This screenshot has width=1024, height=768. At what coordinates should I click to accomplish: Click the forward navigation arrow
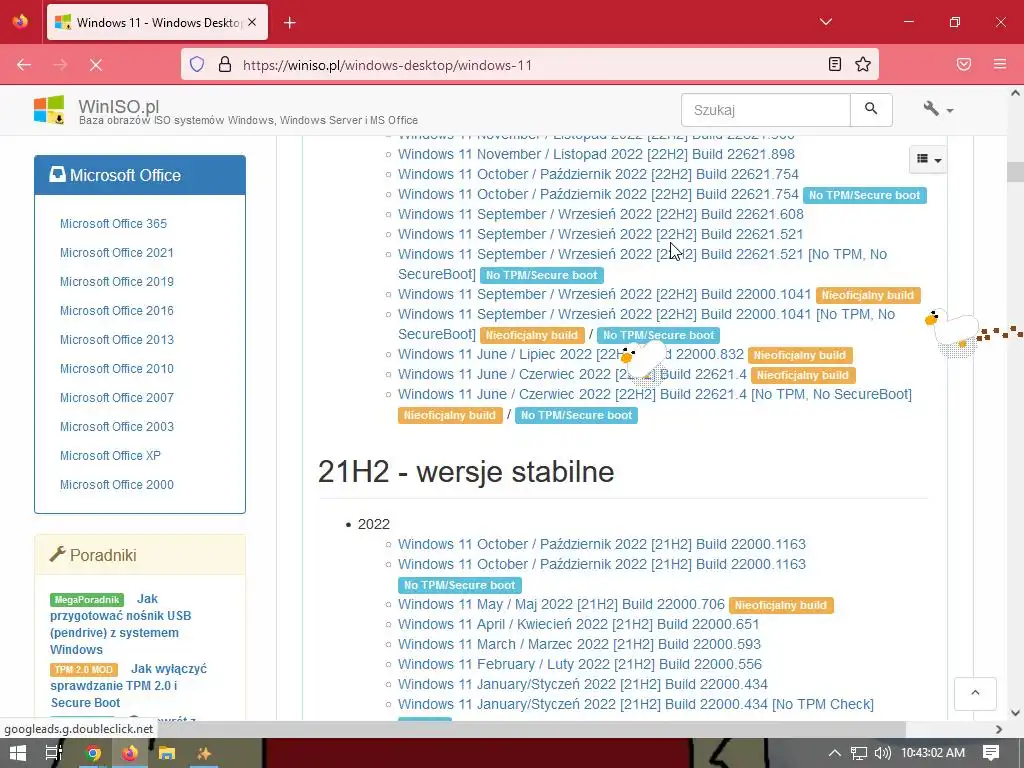[60, 65]
